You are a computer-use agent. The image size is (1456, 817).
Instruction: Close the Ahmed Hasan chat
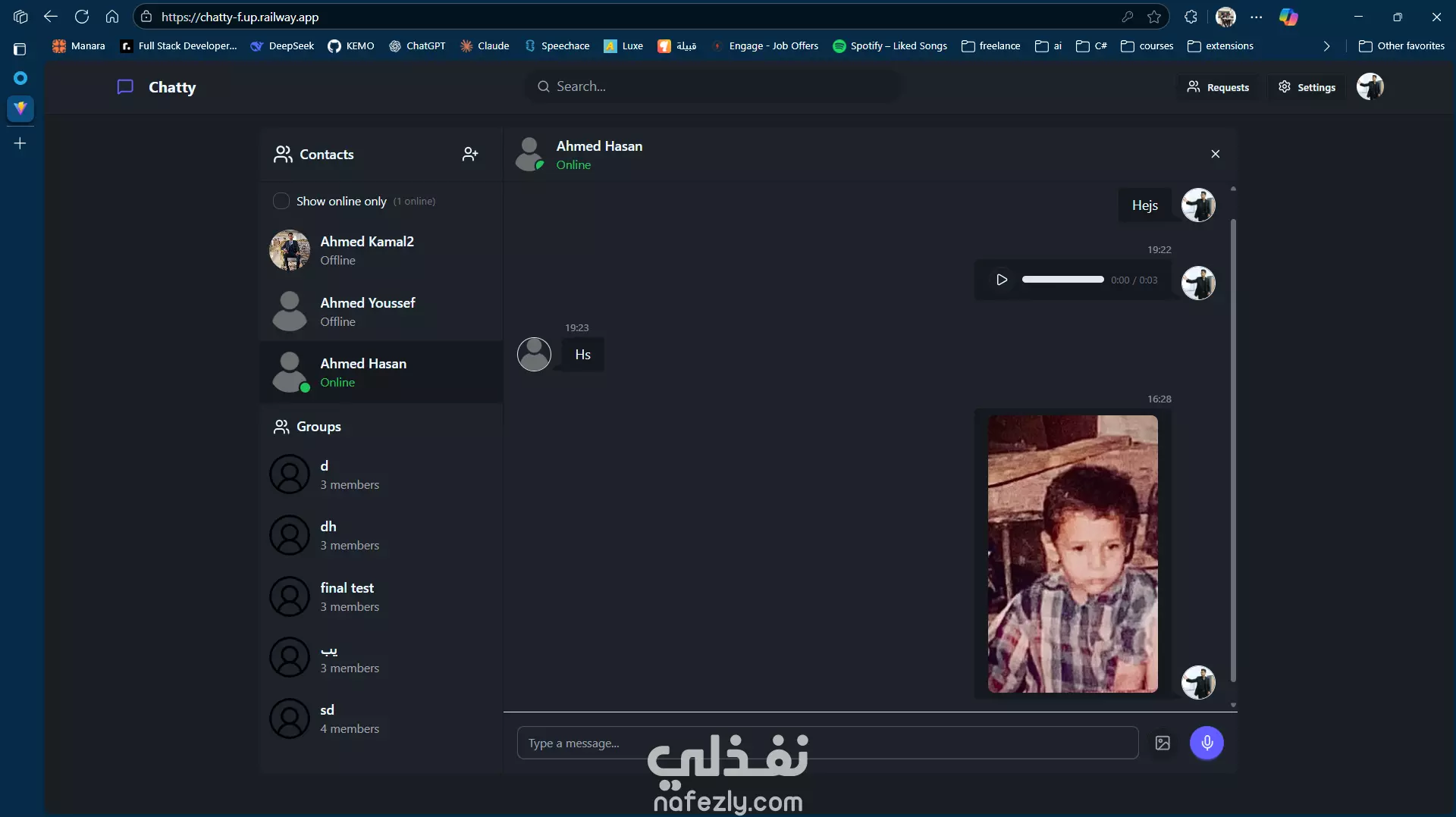(x=1216, y=154)
